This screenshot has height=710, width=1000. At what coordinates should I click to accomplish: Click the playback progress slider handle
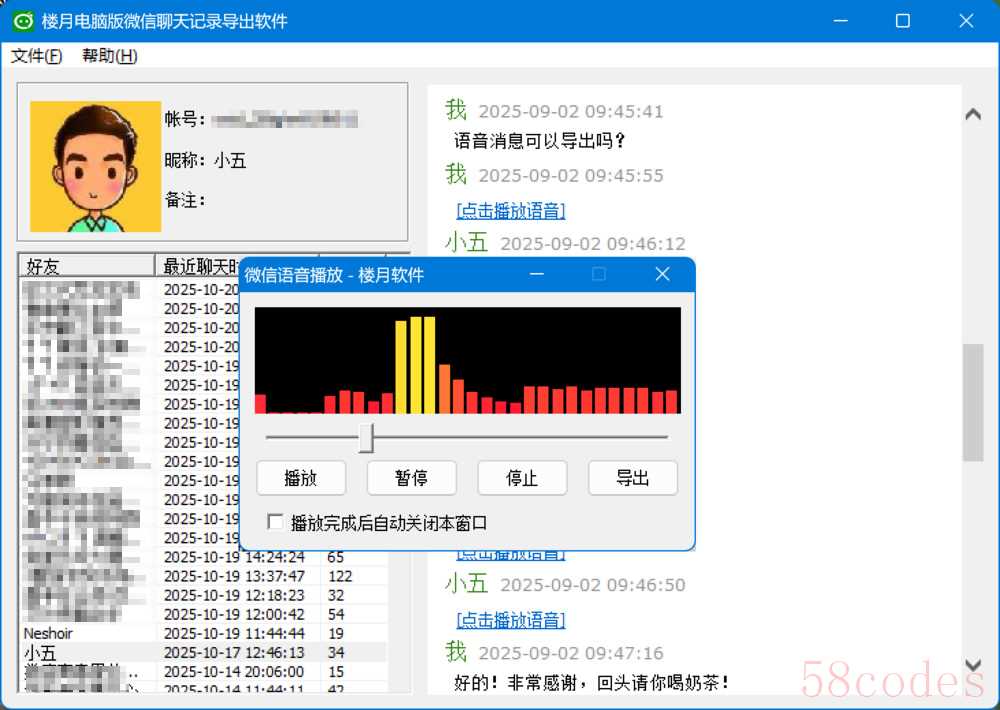(x=366, y=437)
